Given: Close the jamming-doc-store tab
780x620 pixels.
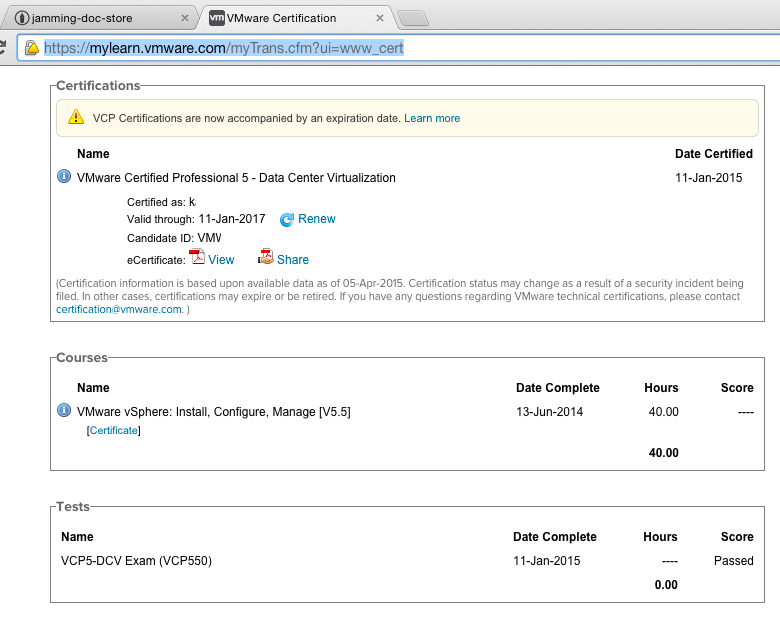Looking at the screenshot, I should 185,18.
